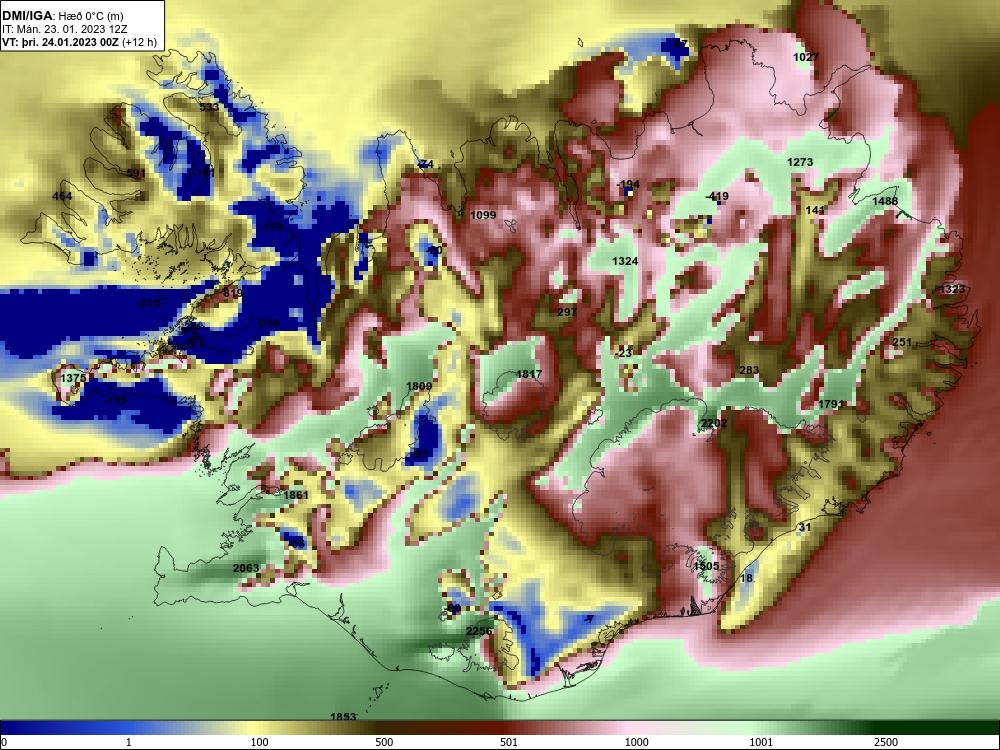The height and width of the screenshot is (750, 1000).
Task: Click the legend label 1000
Action: (636, 742)
